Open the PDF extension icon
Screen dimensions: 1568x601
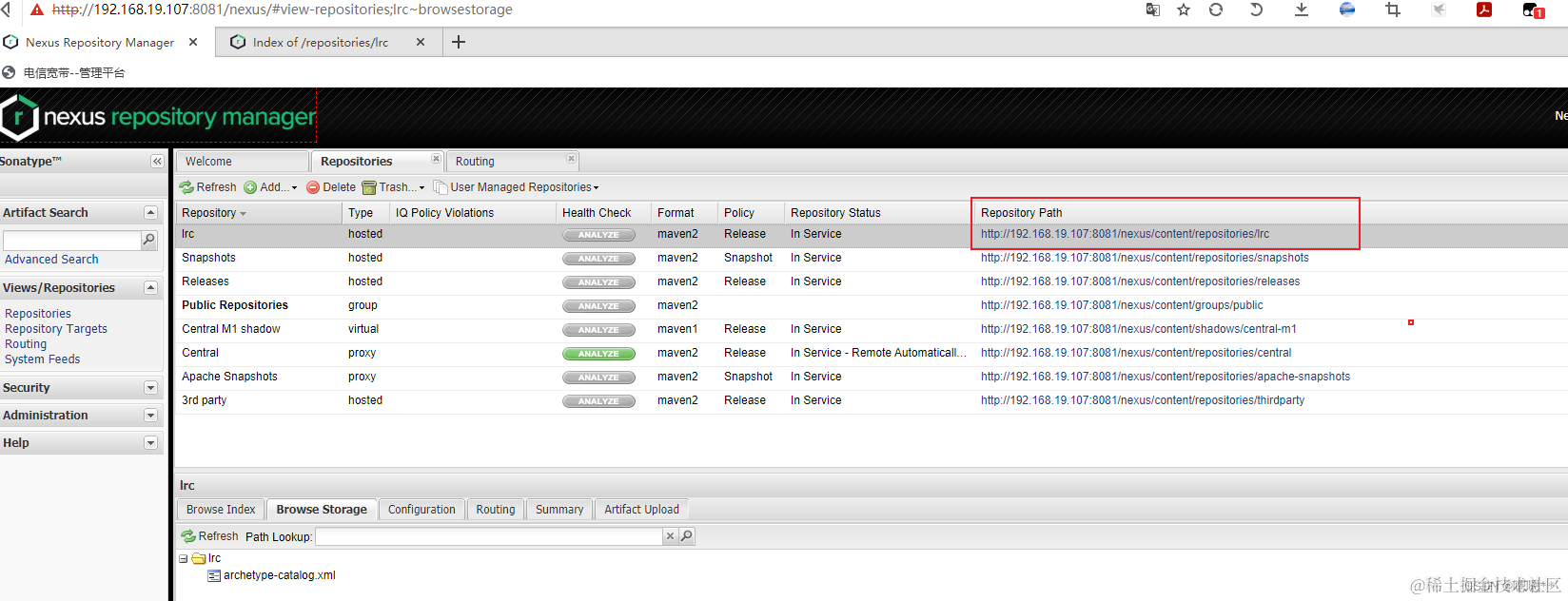tap(1484, 10)
